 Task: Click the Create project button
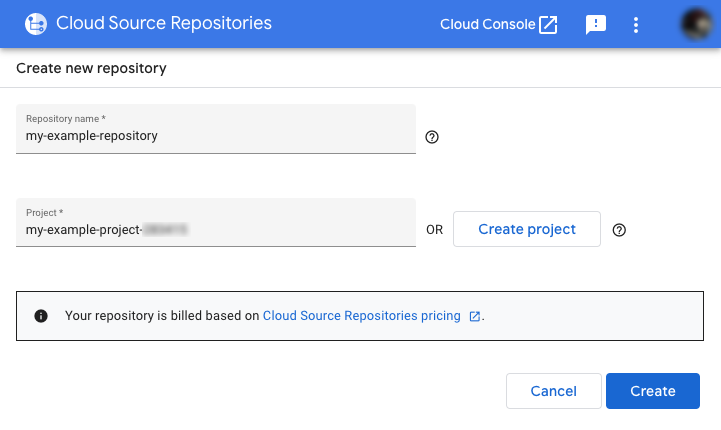[526, 229]
